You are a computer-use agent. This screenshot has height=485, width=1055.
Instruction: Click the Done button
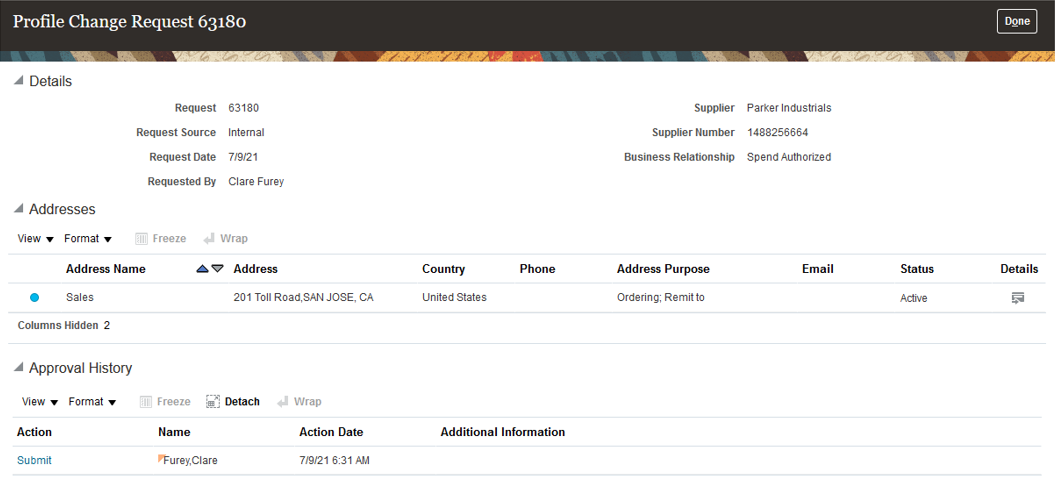[1017, 22]
